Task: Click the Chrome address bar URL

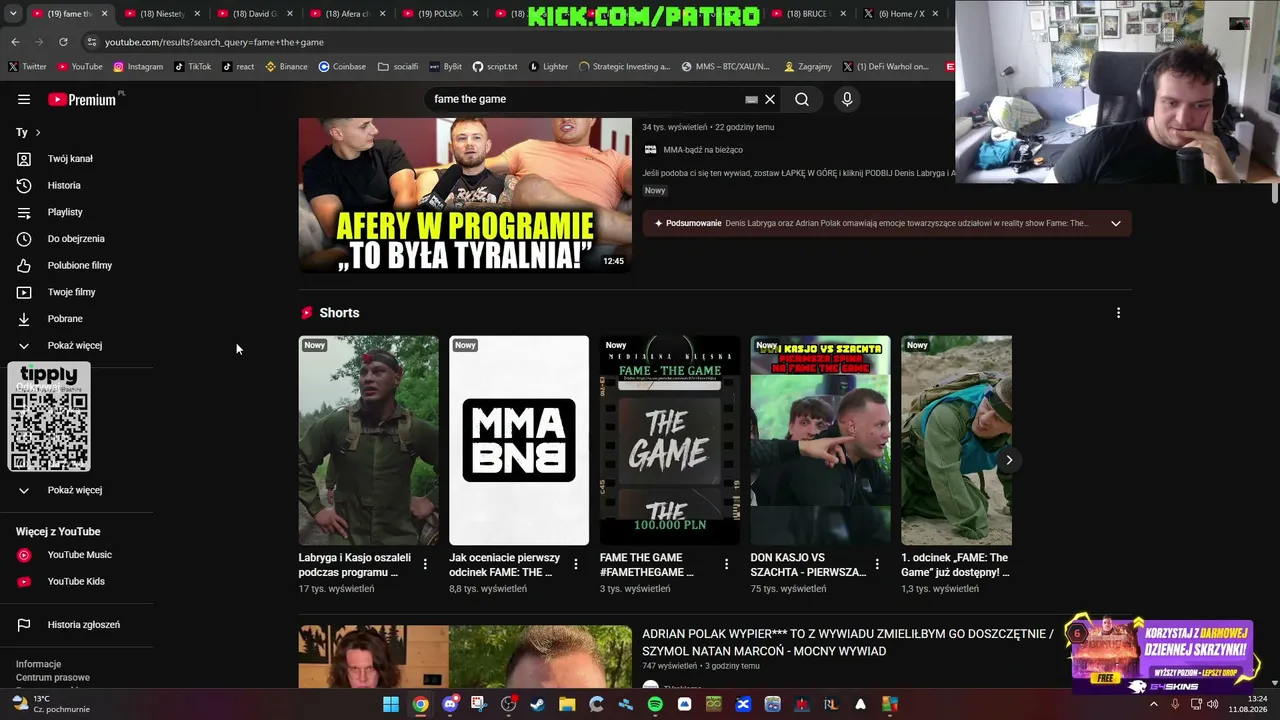Action: pyautogui.click(x=214, y=42)
